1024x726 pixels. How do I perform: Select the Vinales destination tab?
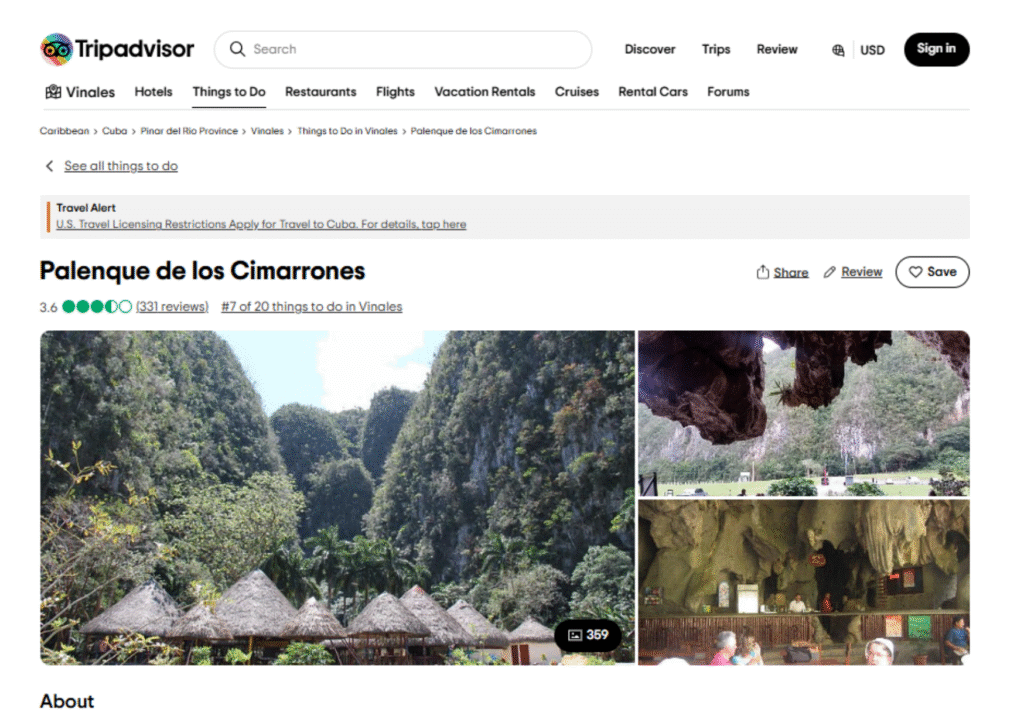point(80,92)
